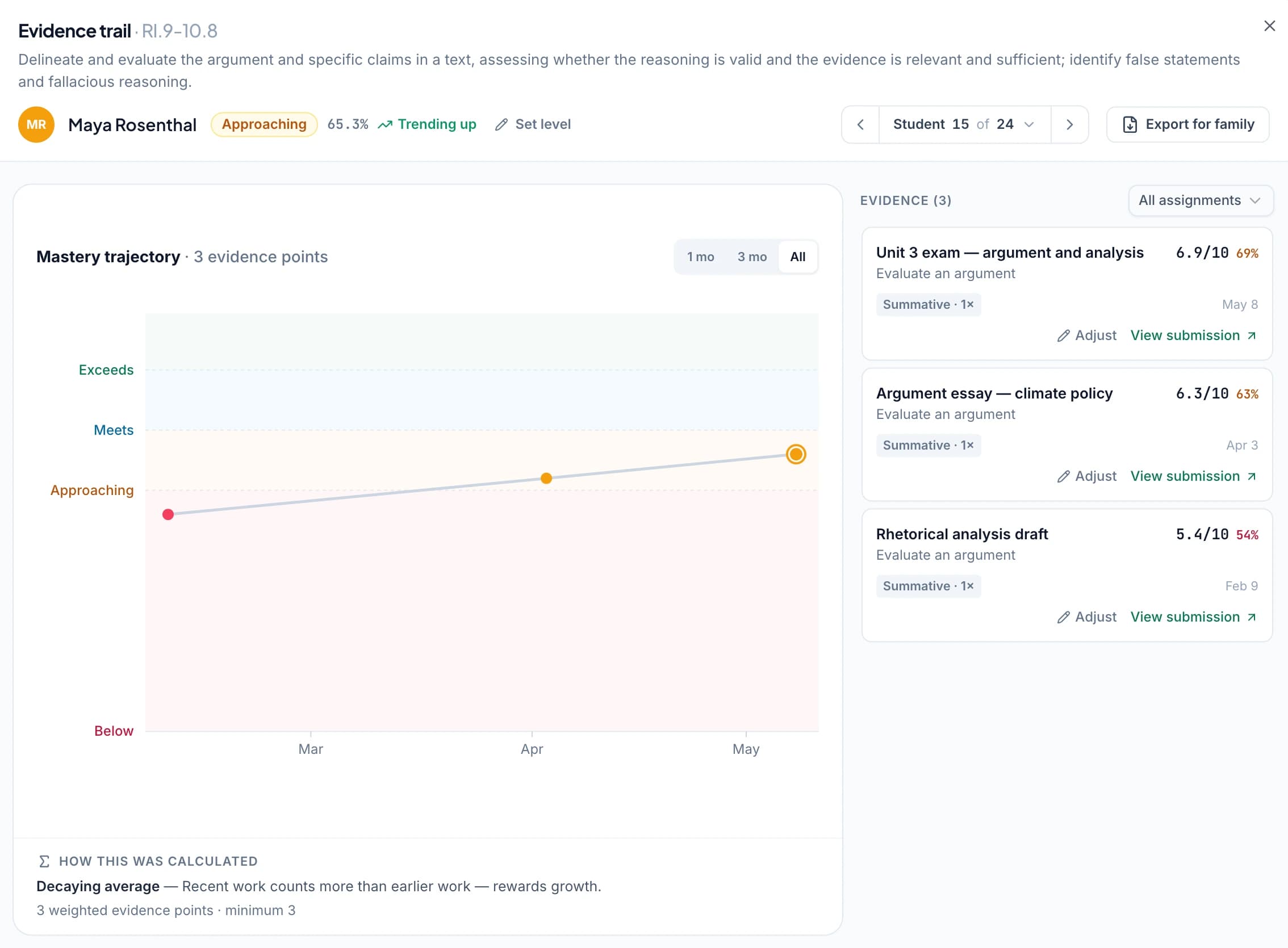Screen dimensions: 1288x948
Task: Click the Unit 3 exam — argument and analysis title
Action: click(x=1010, y=253)
